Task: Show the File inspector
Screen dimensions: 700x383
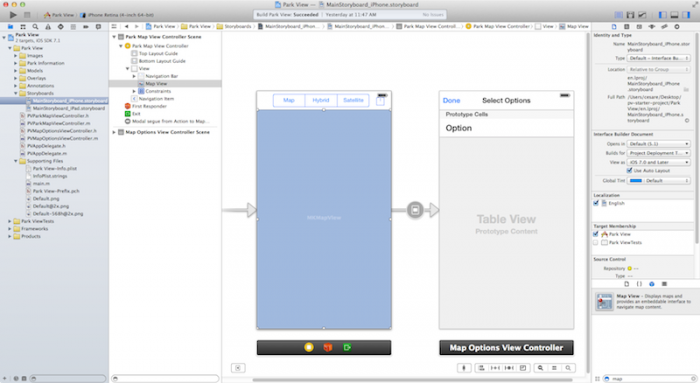Action: (614, 27)
